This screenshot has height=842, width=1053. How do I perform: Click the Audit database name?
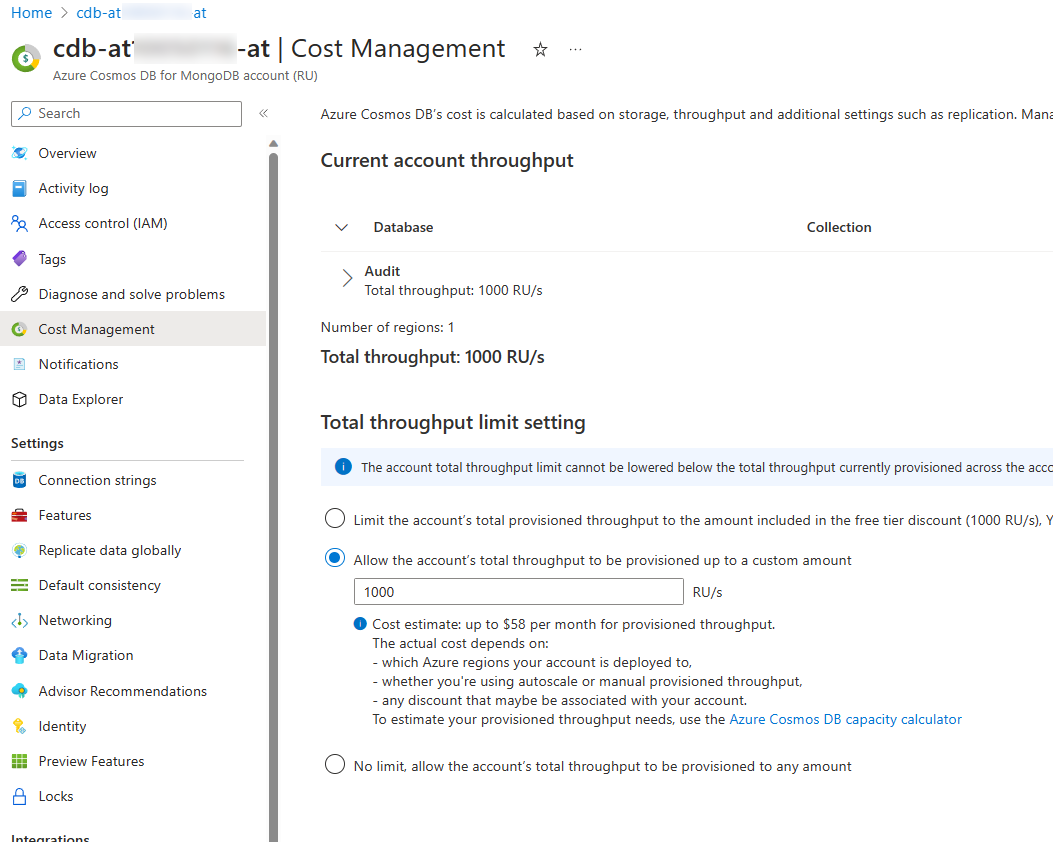(382, 271)
